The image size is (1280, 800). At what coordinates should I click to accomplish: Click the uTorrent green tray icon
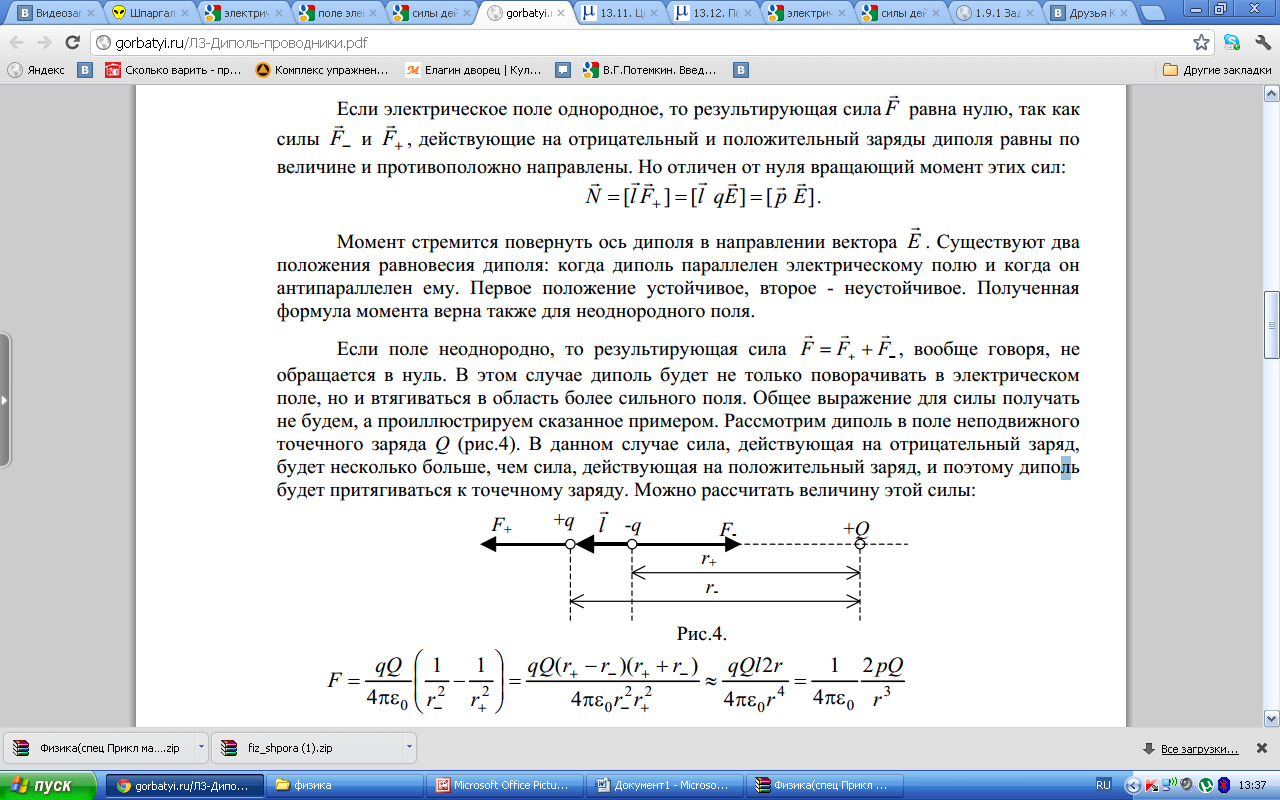point(1206,785)
